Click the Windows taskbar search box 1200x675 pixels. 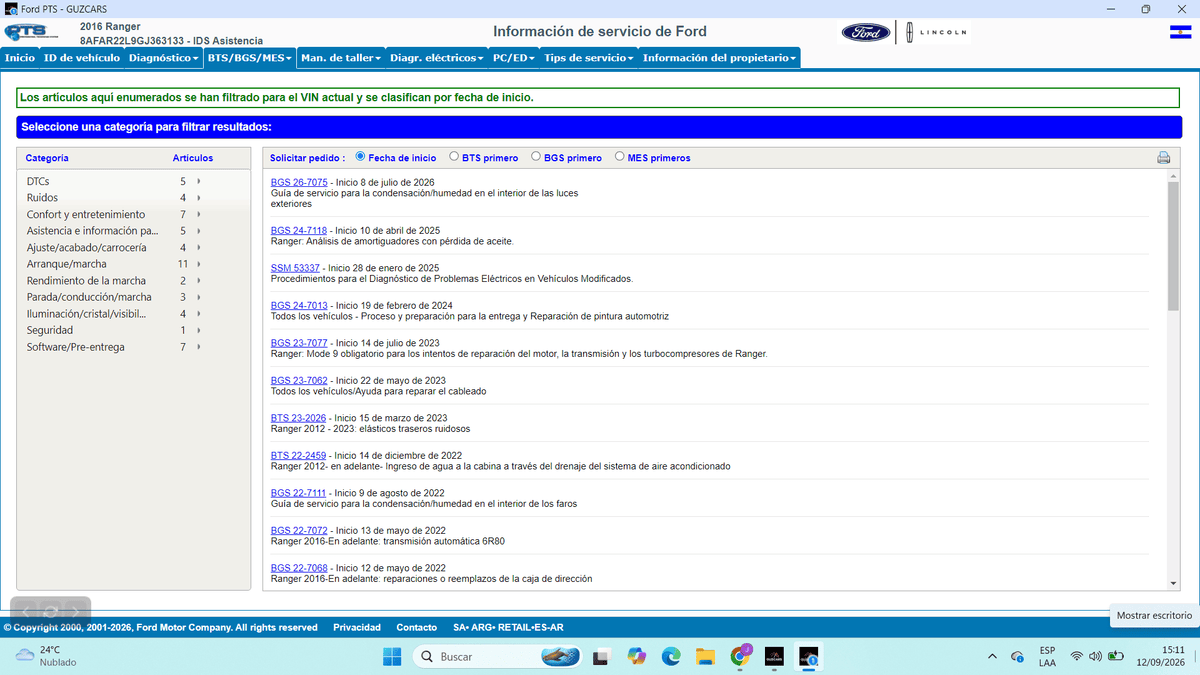(498, 656)
